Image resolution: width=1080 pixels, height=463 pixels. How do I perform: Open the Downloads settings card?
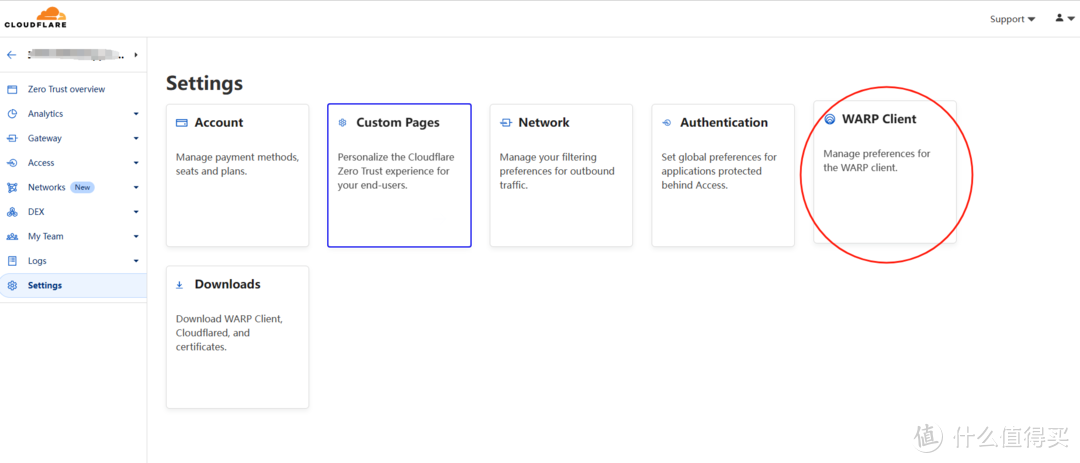[x=238, y=337]
